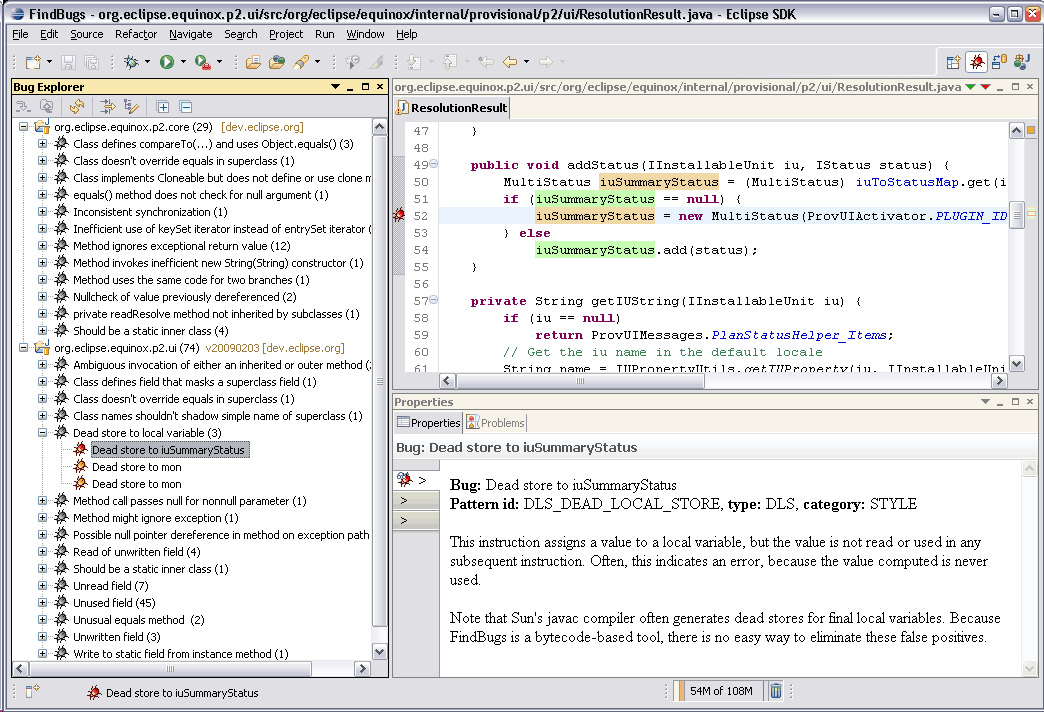Viewport: 1044px width, 712px height.
Task: Open the Refactor menu
Action: click(136, 34)
